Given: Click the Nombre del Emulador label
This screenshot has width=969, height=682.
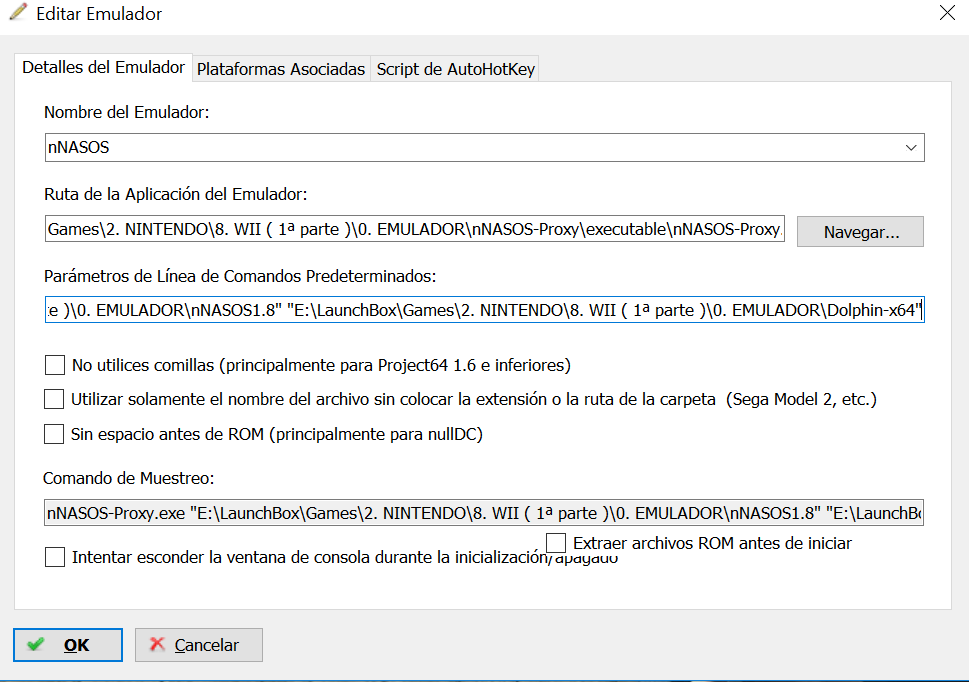Looking at the screenshot, I should (x=127, y=112).
